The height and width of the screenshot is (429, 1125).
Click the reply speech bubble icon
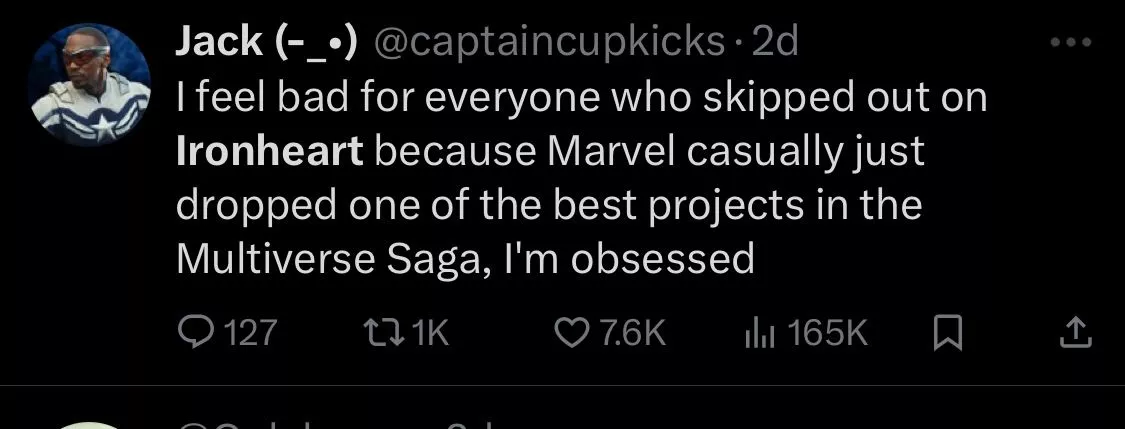(194, 333)
